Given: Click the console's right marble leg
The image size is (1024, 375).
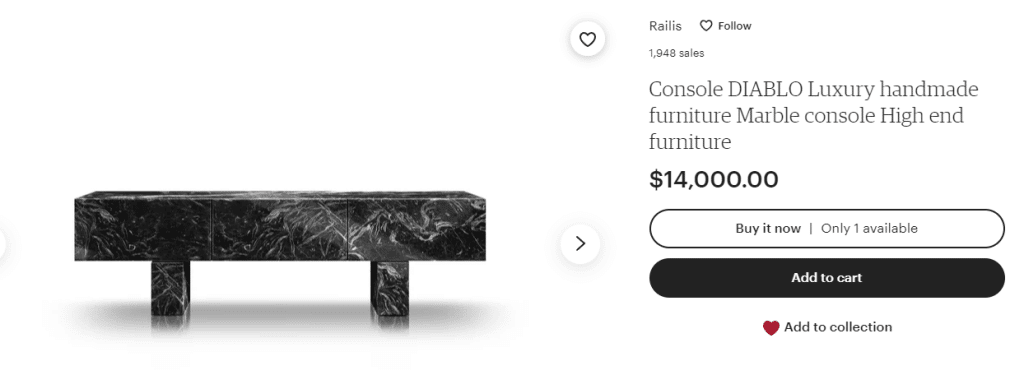Looking at the screenshot, I should point(390,289).
